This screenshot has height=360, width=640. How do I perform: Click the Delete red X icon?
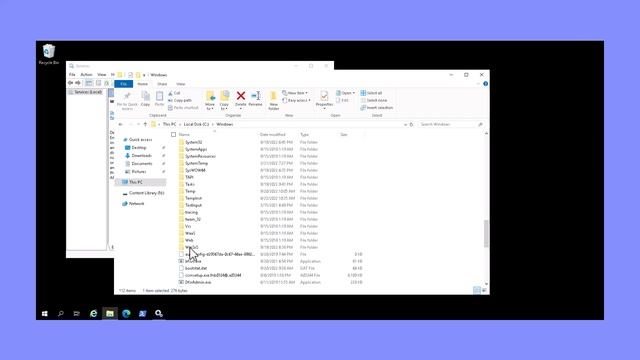pos(241,96)
